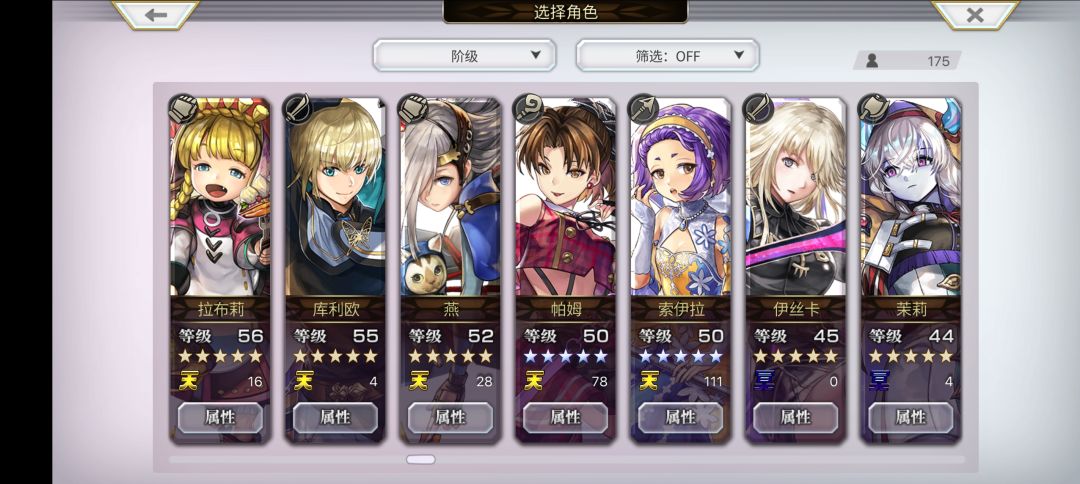The width and height of the screenshot is (1080, 484).
Task: Click the fist class icon on 拉布莉
Action: click(x=183, y=109)
